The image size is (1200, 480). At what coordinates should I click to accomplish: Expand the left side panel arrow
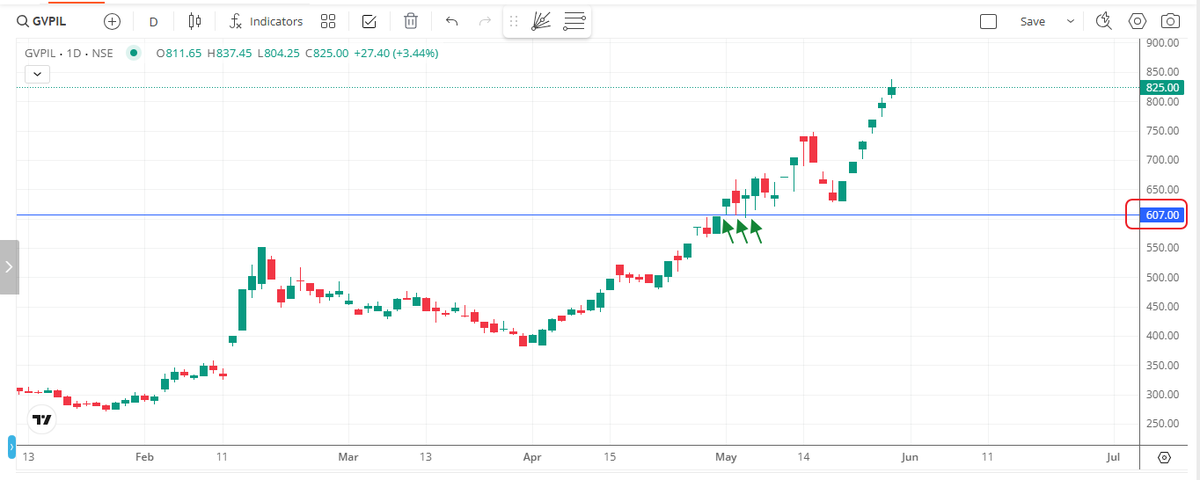[9, 267]
